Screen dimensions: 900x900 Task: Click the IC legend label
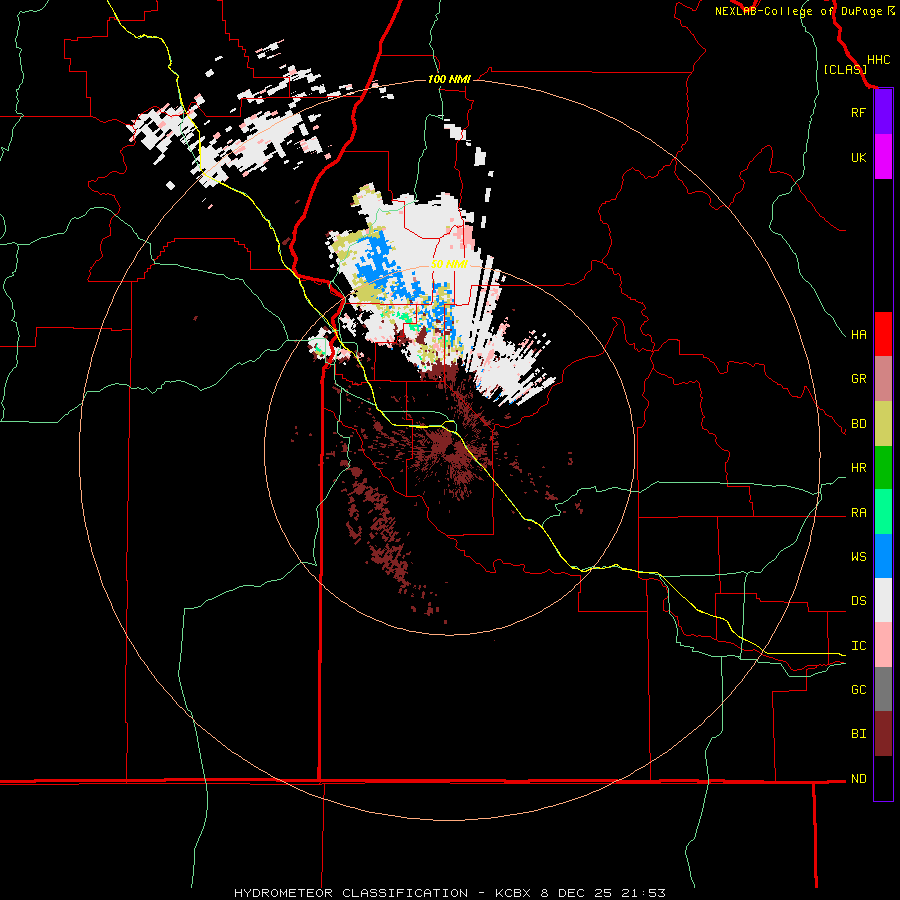858,646
